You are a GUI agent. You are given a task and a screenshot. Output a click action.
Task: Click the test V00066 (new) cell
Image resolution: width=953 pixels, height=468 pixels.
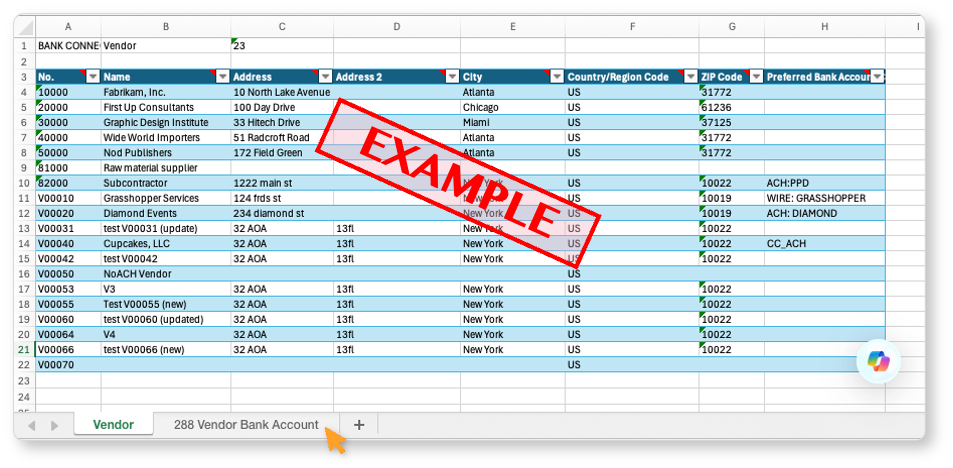coord(166,349)
